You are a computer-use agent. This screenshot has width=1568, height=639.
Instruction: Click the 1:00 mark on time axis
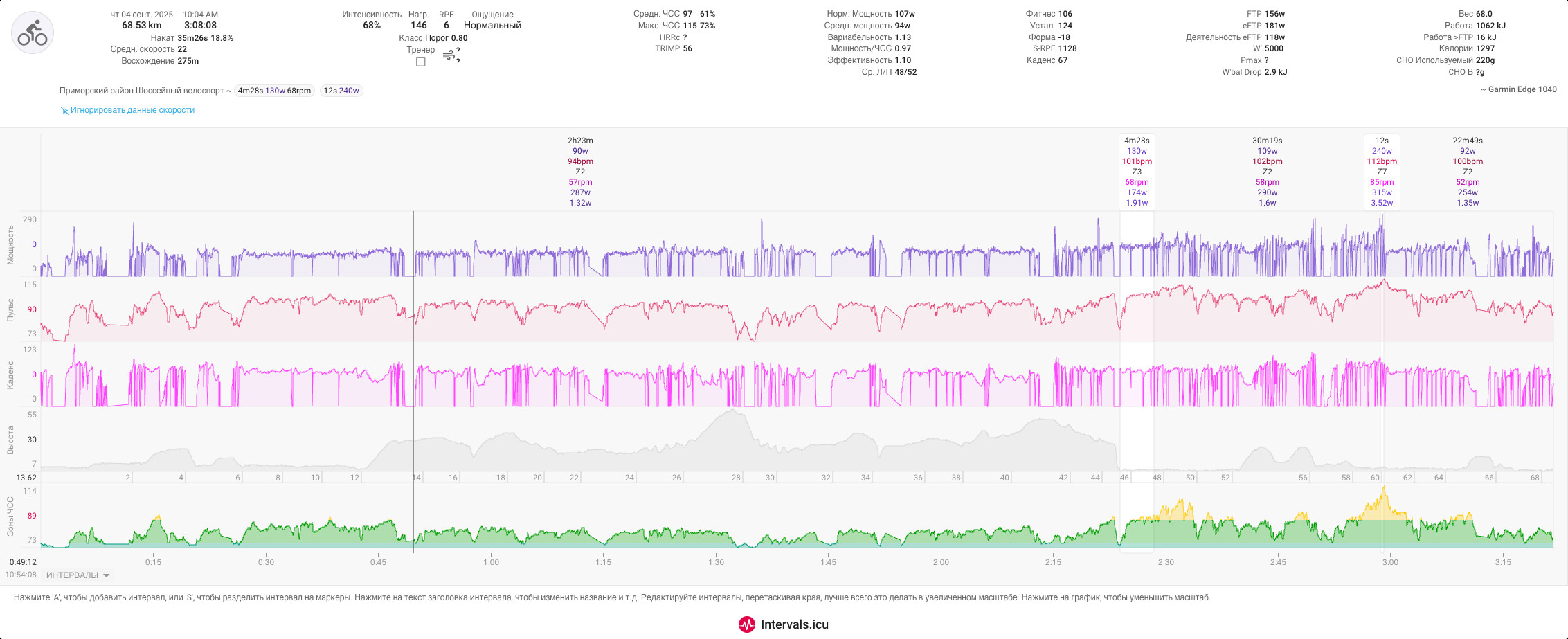[x=491, y=562]
